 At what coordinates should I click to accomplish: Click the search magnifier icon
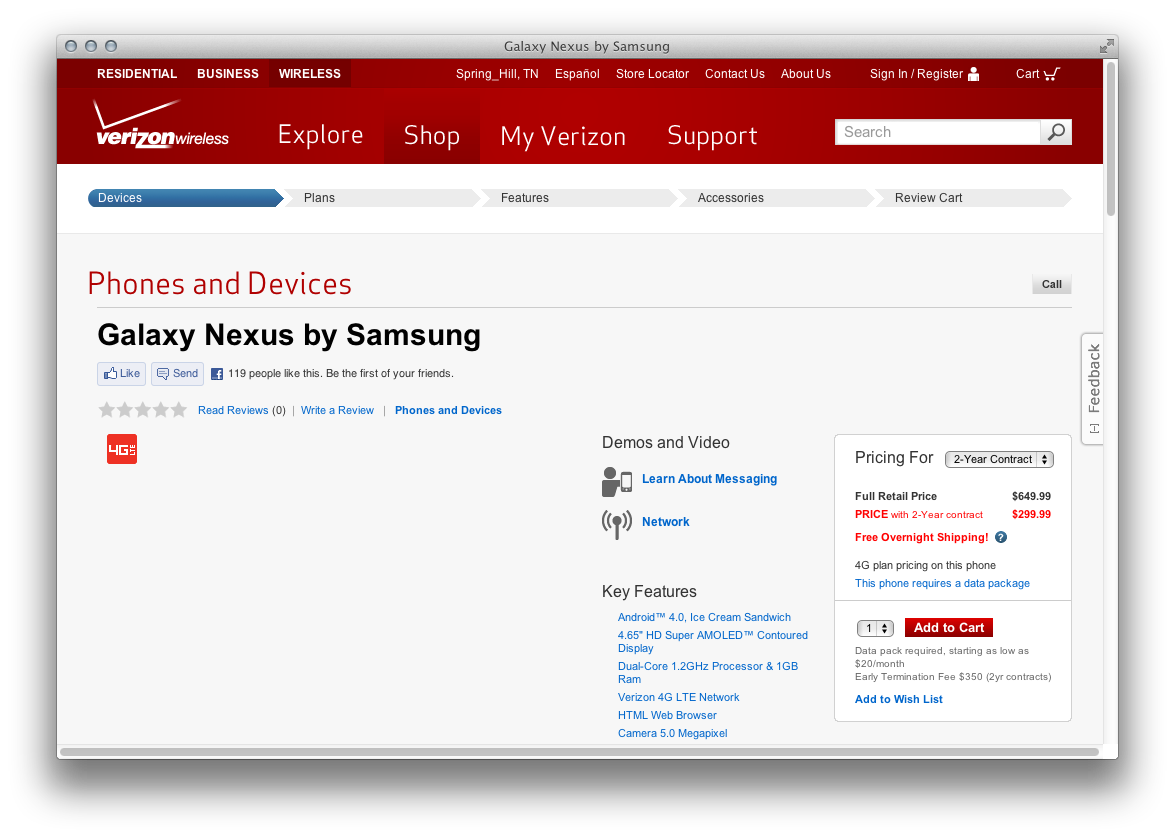tap(1056, 132)
